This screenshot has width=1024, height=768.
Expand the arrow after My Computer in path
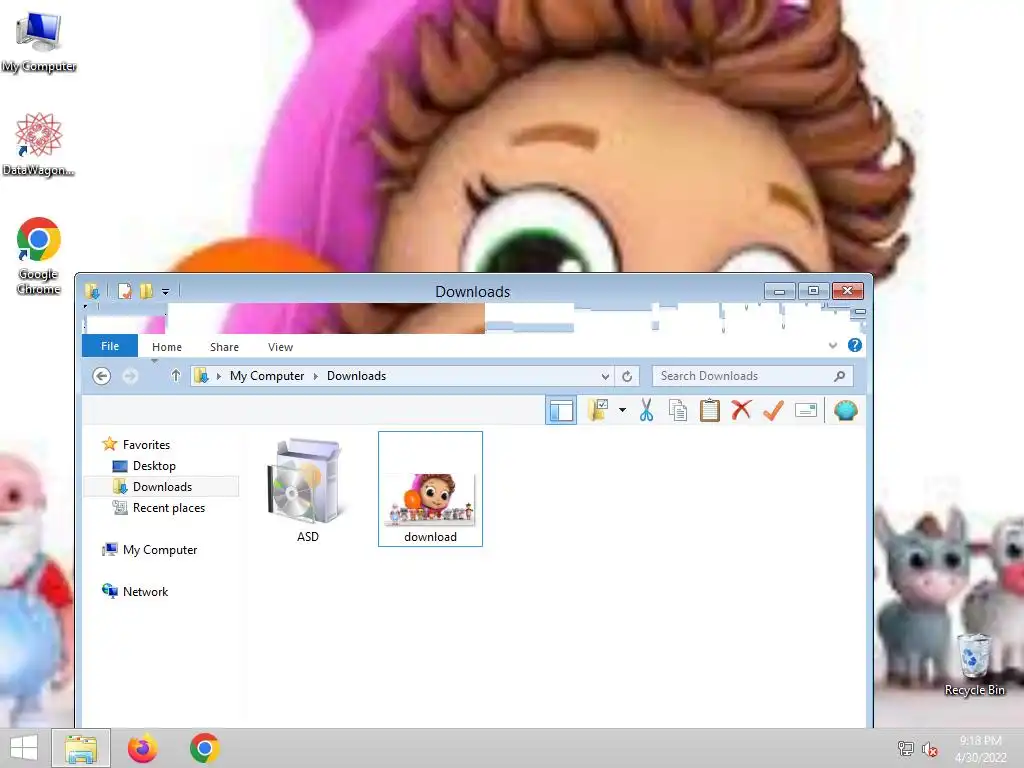(315, 376)
